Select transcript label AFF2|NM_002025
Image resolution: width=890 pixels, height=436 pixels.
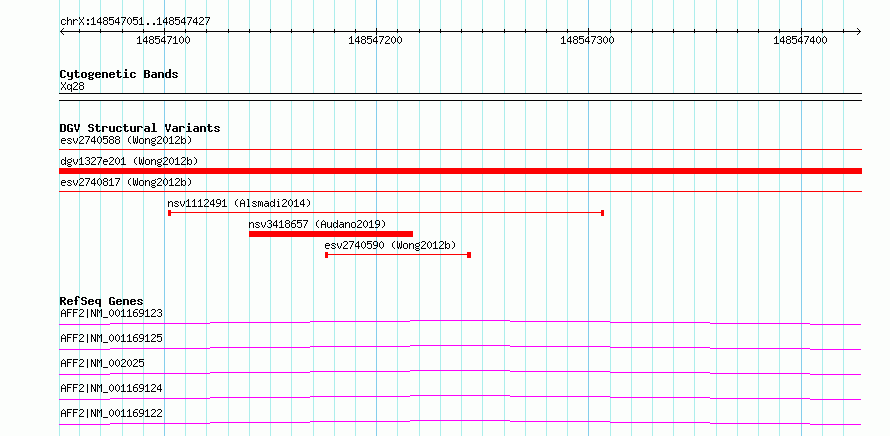[x=102, y=363]
